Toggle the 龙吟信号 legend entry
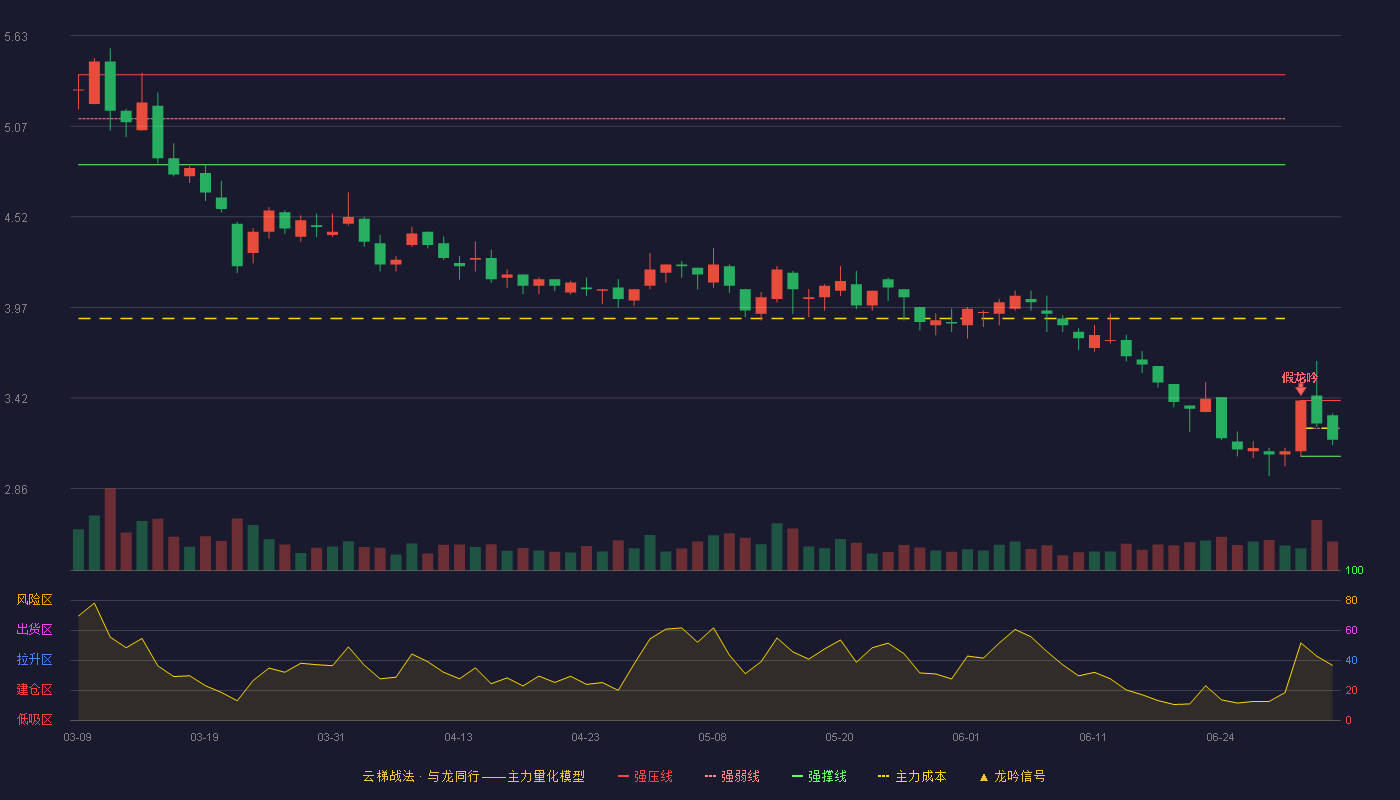1400x800 pixels. [x=1012, y=776]
